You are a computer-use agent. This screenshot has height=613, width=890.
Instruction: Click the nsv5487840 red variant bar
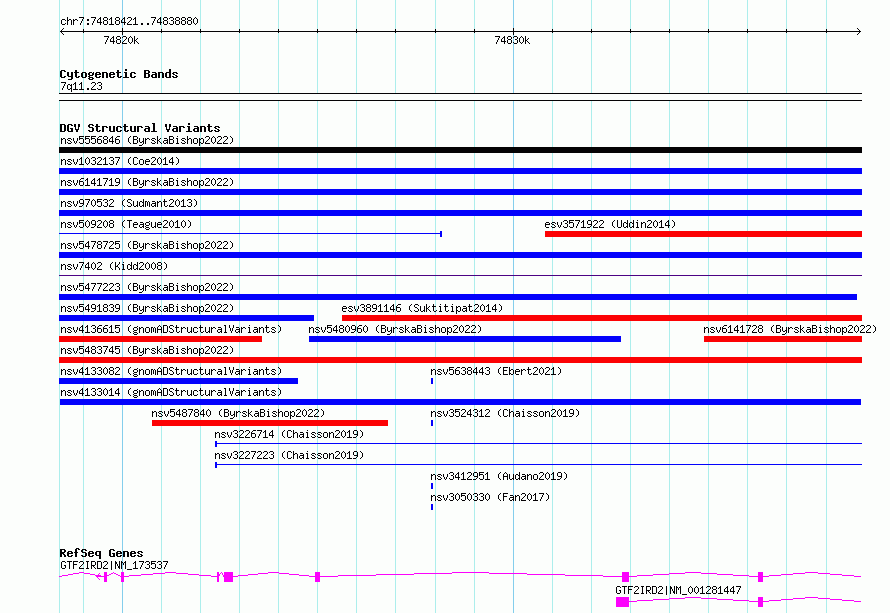[x=270, y=423]
